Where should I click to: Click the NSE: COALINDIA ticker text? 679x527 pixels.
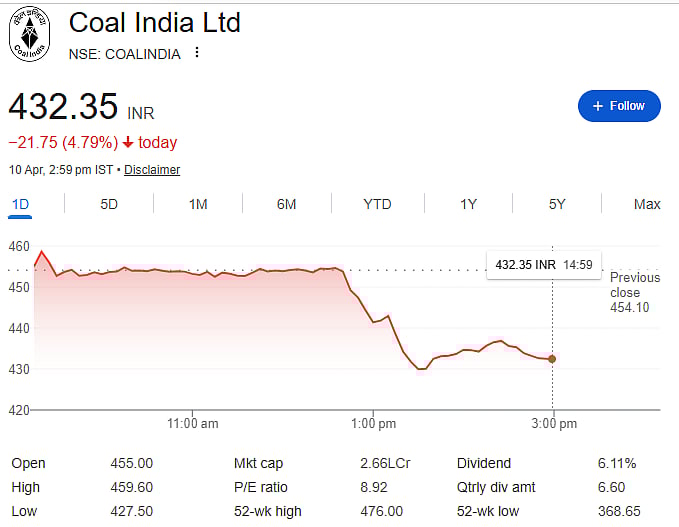(x=125, y=54)
